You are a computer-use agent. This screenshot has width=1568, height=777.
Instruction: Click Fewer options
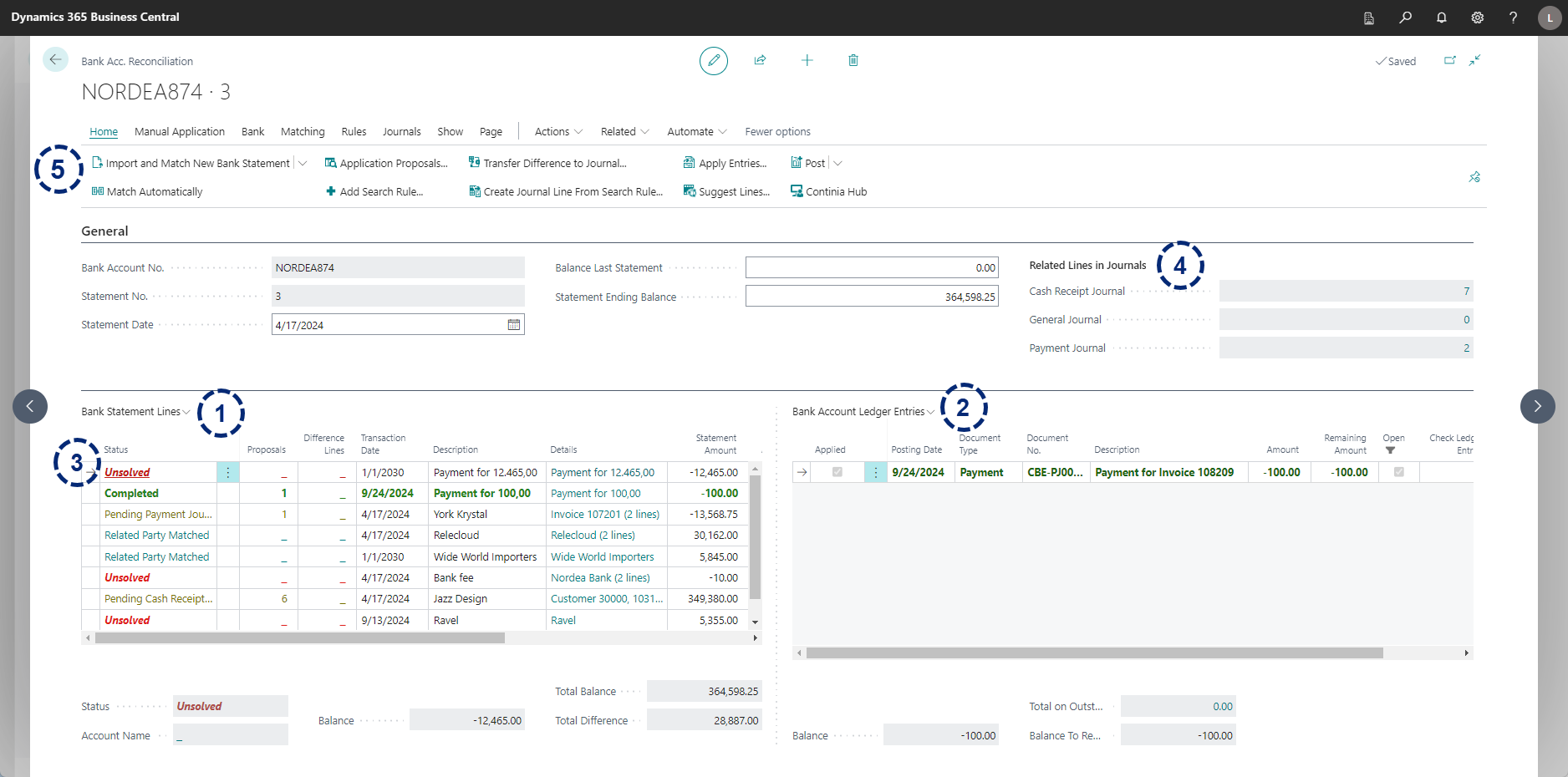[777, 131]
